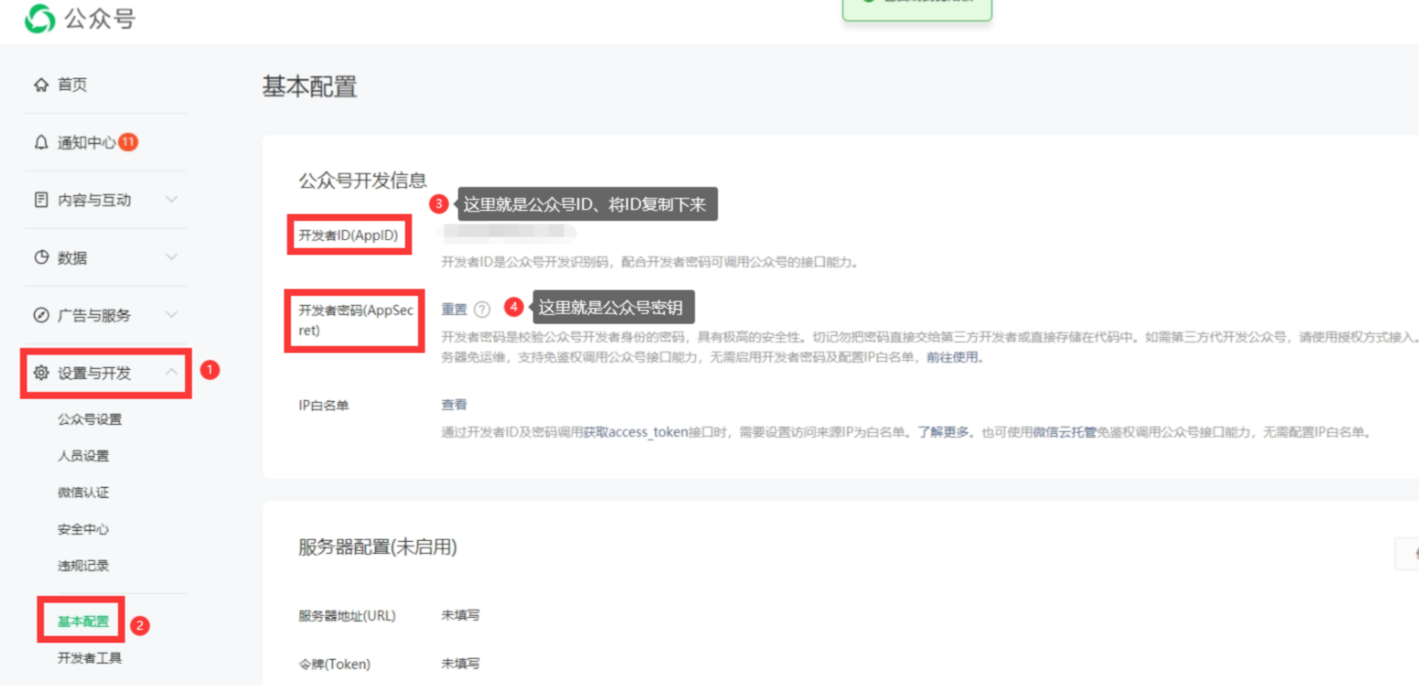Screen dimensions: 1419x685
Task: Click the 设置与开发 gear icon
Action: point(41,373)
